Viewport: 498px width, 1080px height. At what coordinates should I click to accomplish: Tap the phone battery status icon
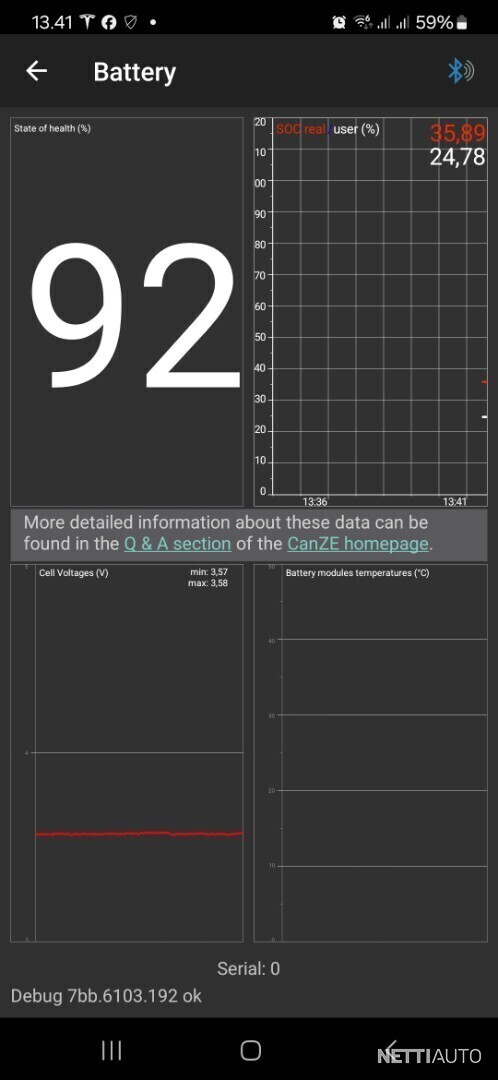pos(461,23)
